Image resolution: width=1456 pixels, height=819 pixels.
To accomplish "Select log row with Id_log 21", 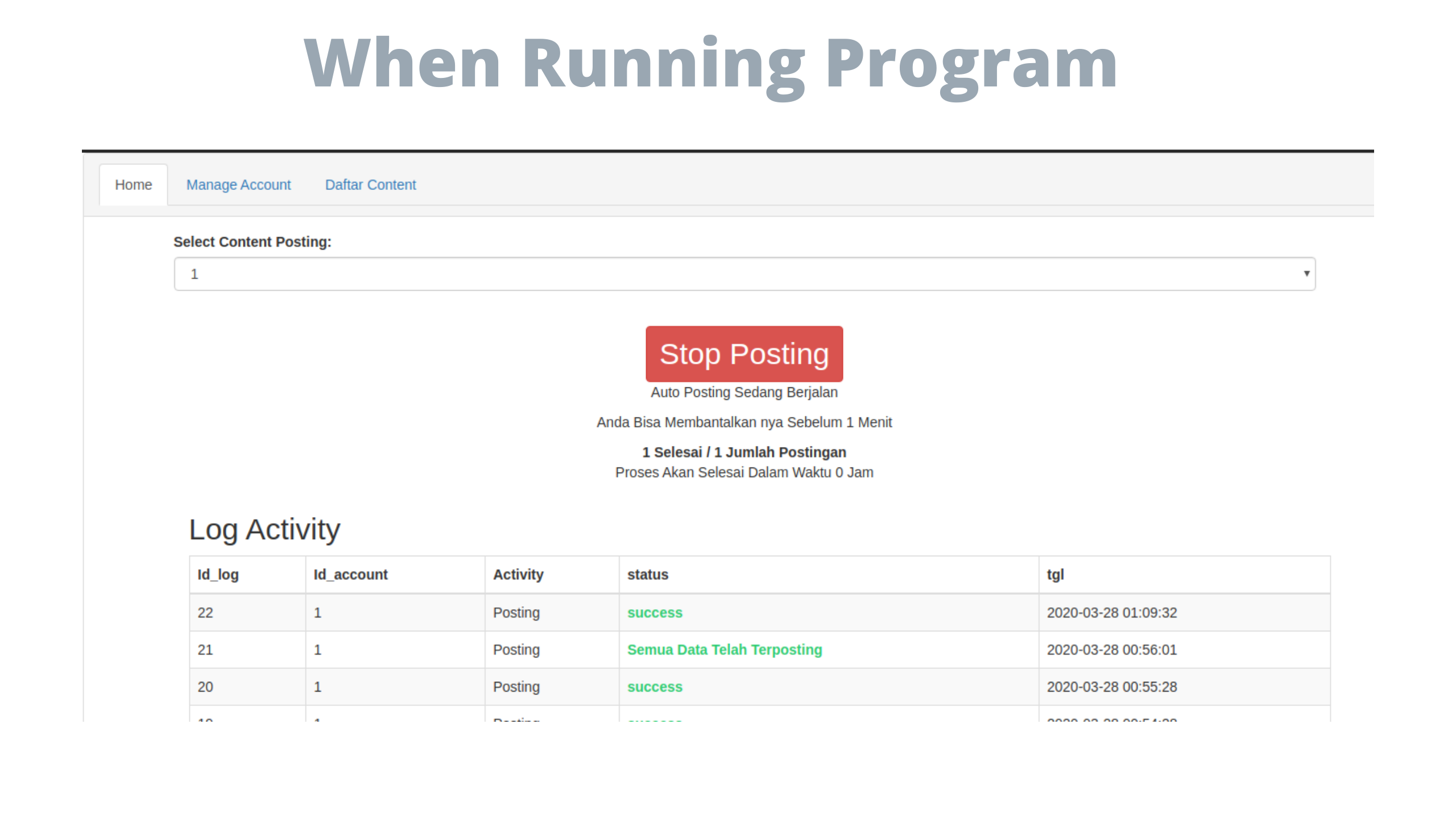I will pyautogui.click(x=205, y=650).
